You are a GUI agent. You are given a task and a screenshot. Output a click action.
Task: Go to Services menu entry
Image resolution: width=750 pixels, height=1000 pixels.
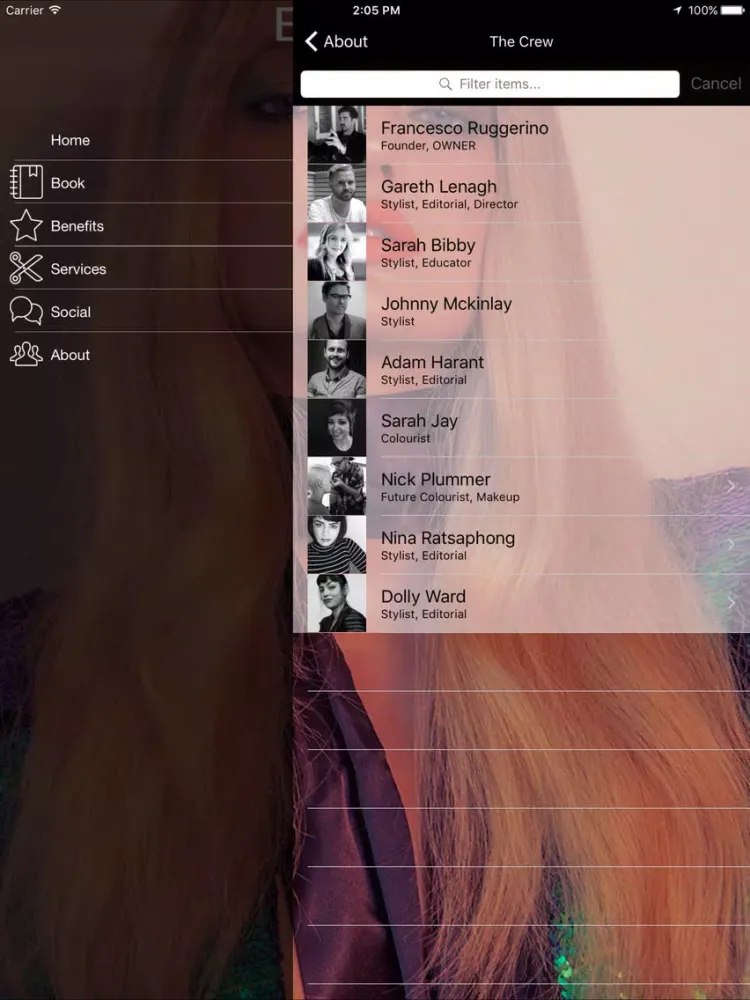pos(78,269)
